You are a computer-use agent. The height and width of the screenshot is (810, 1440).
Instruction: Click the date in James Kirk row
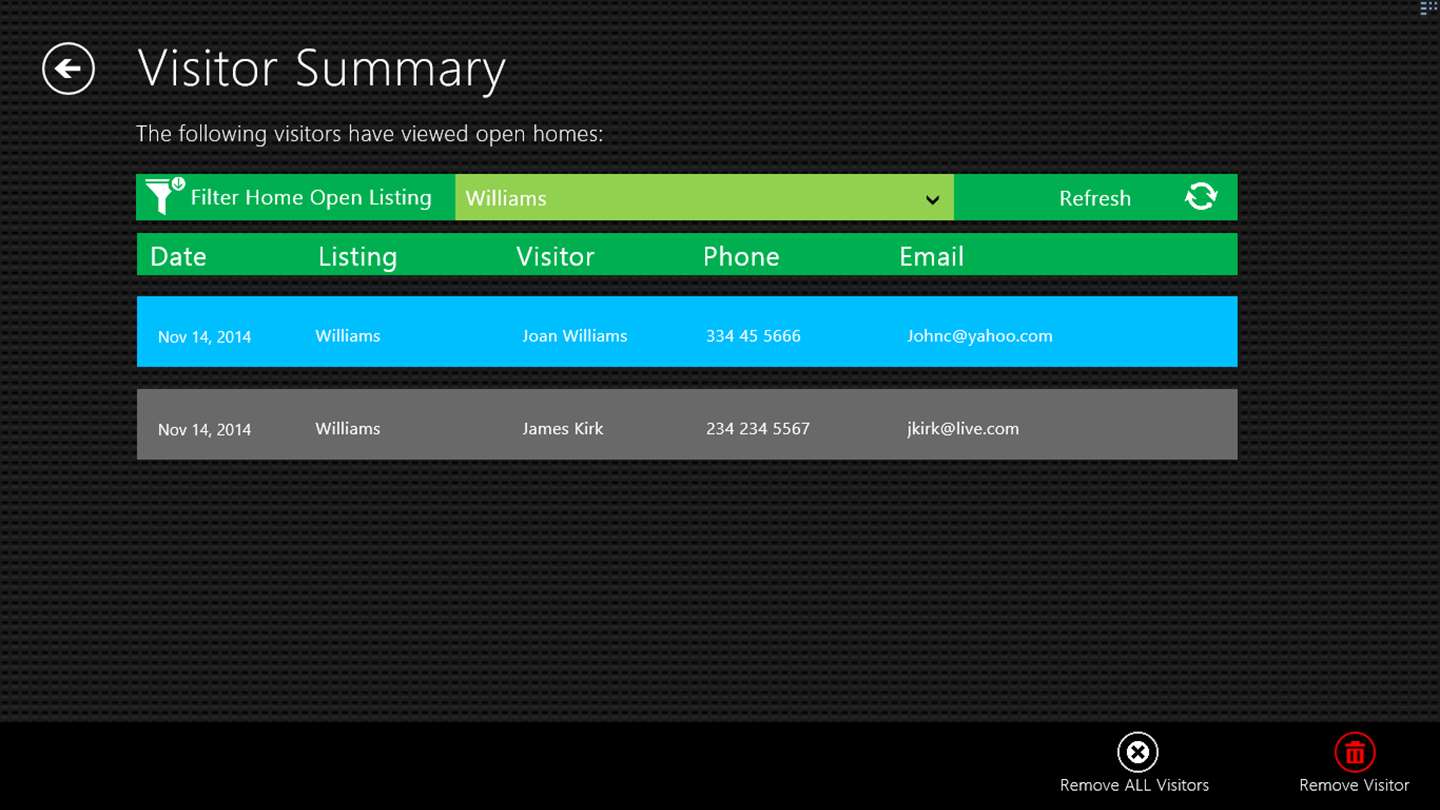tap(204, 429)
